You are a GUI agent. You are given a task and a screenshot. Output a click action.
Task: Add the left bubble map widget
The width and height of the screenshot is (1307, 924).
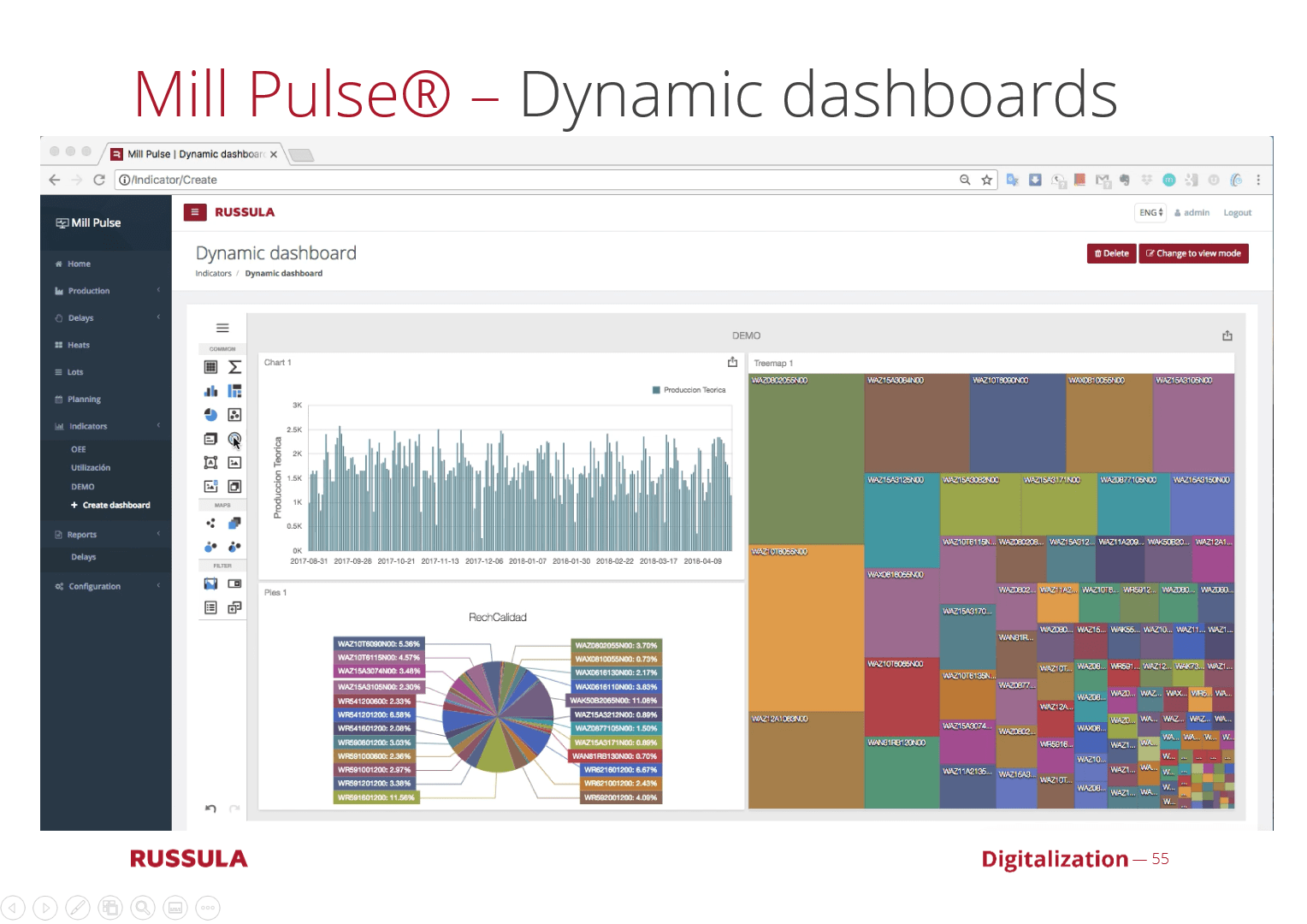[x=210, y=546]
